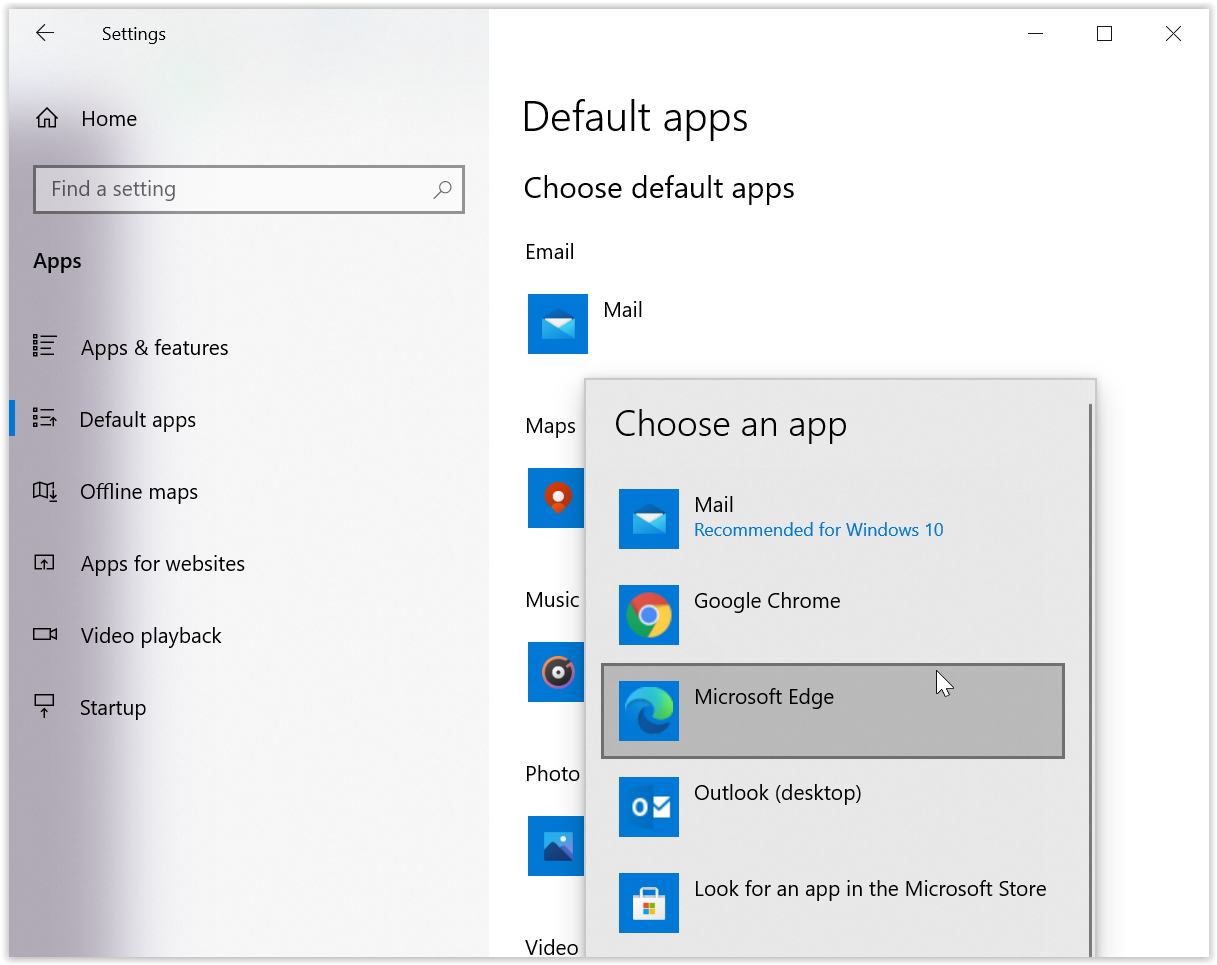Select Google Chrome from the app list
The width and height of the screenshot is (1217, 965).
click(833, 615)
